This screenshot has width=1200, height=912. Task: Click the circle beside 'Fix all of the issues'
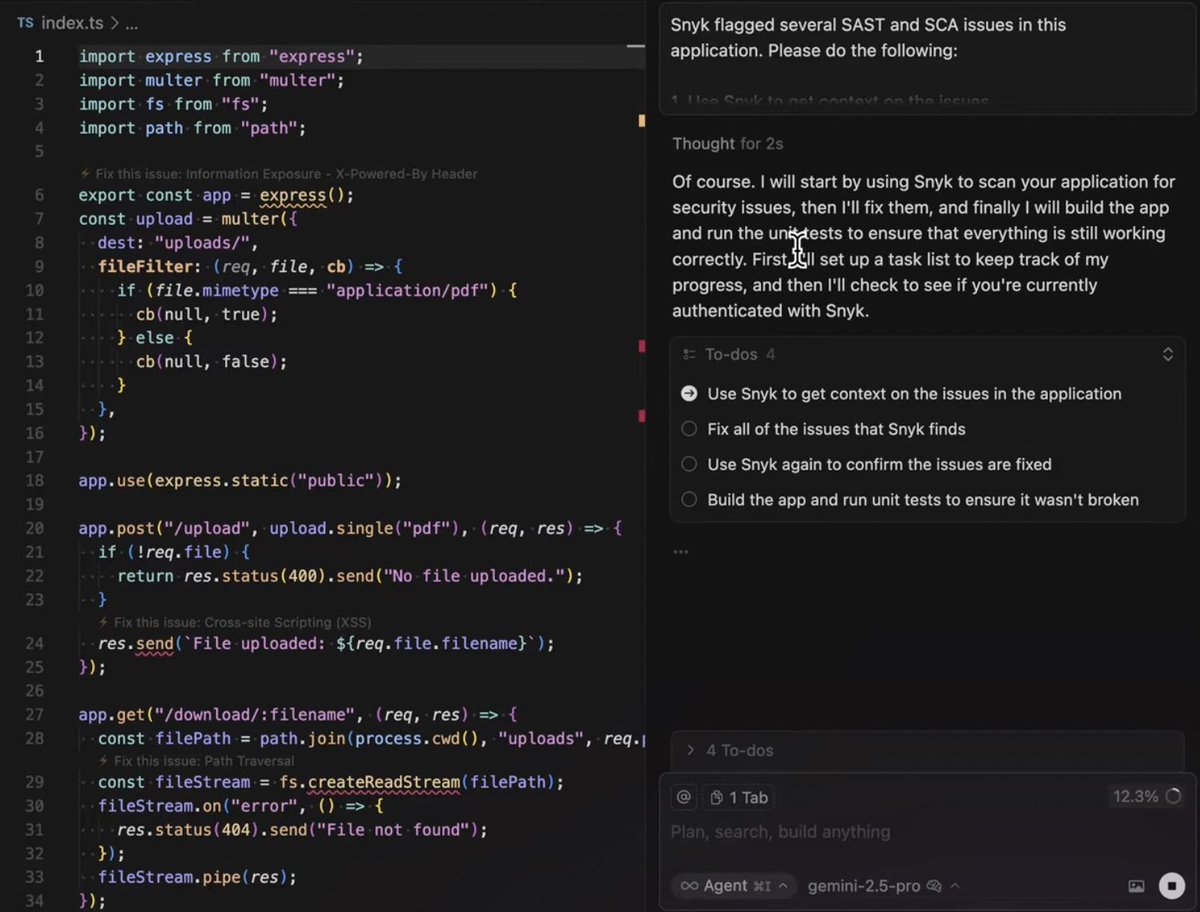pyautogui.click(x=689, y=429)
